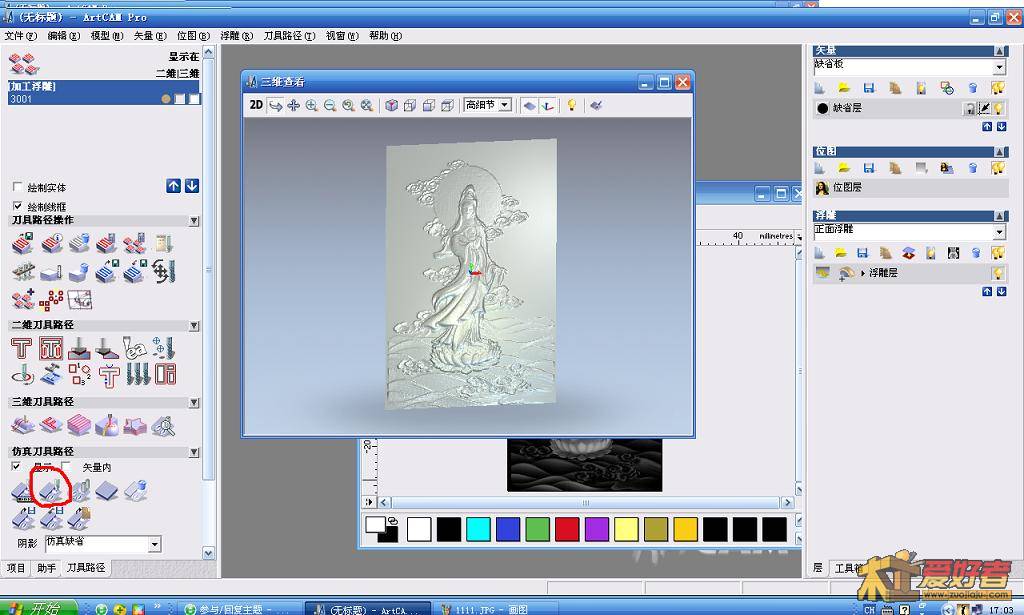Toggle visibility bulb of 缺省层 vector layer
This screenshot has width=1024, height=615.
coord(998,108)
